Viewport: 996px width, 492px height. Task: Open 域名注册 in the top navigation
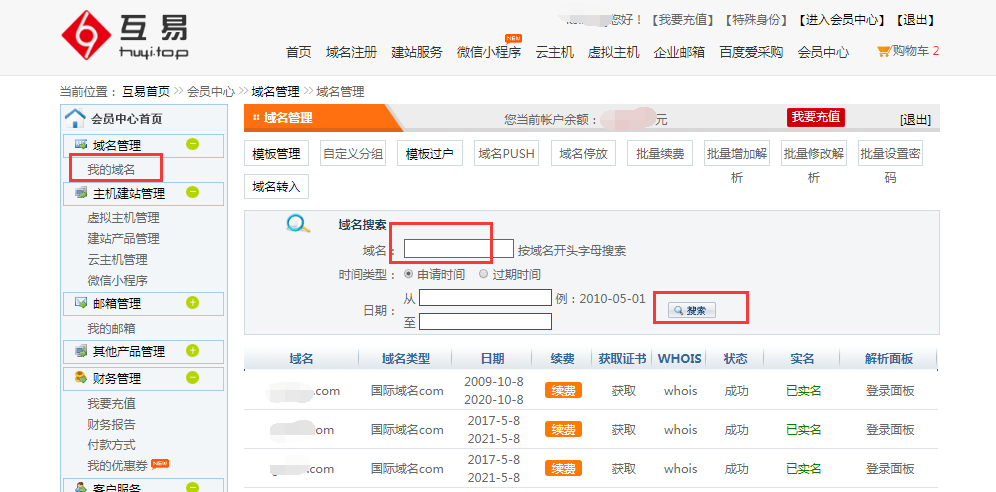(351, 52)
